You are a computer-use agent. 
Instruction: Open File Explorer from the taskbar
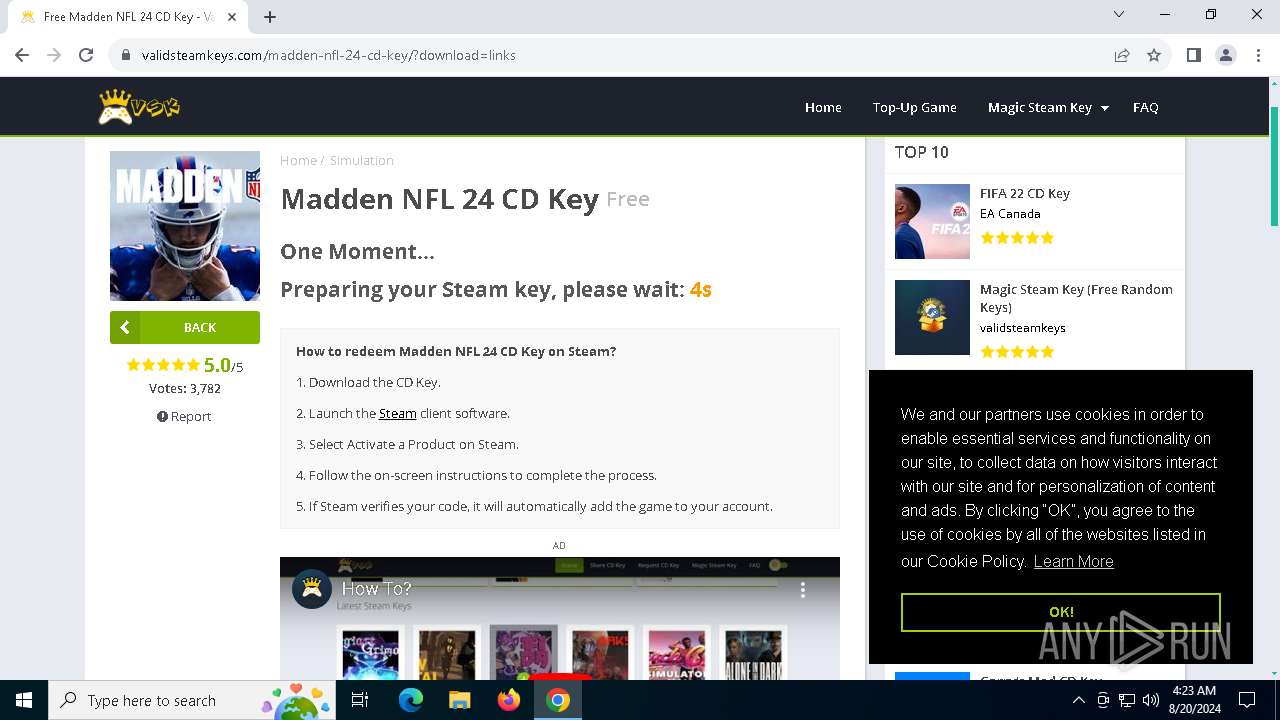click(459, 700)
